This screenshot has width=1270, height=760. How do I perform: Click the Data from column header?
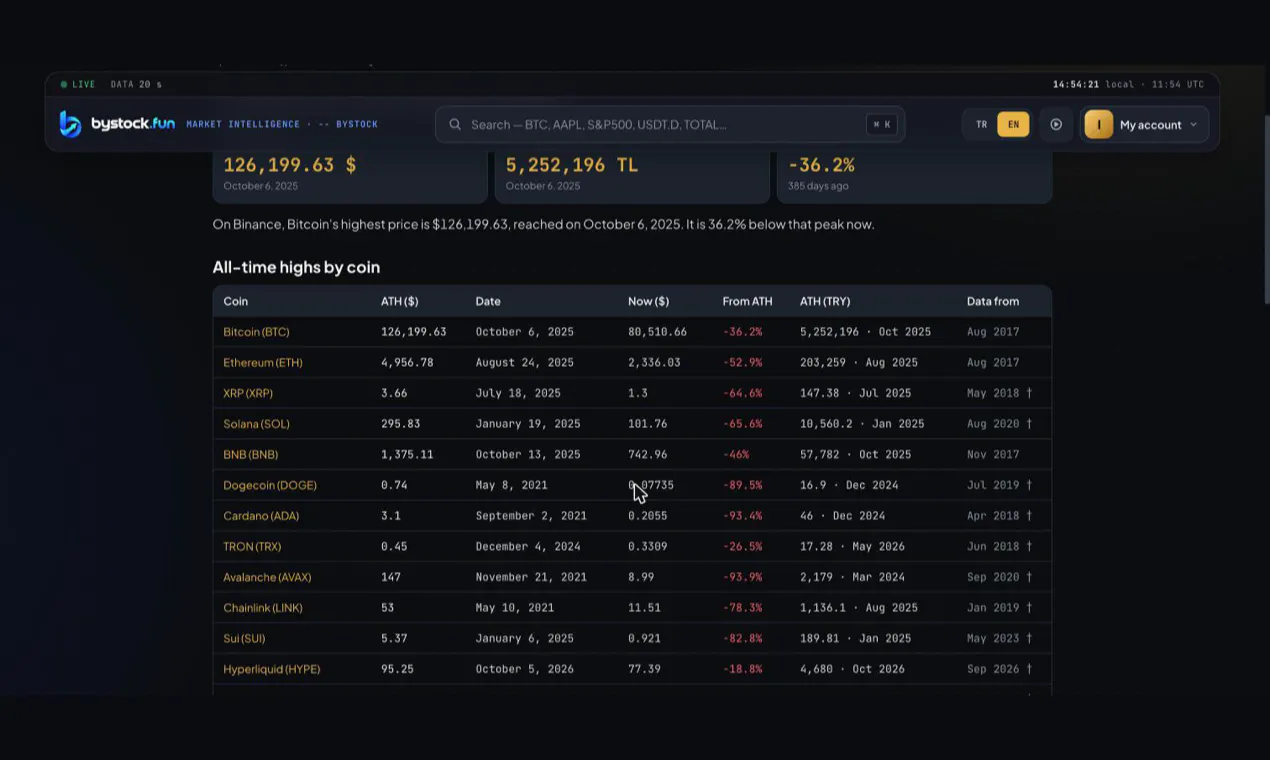993,301
